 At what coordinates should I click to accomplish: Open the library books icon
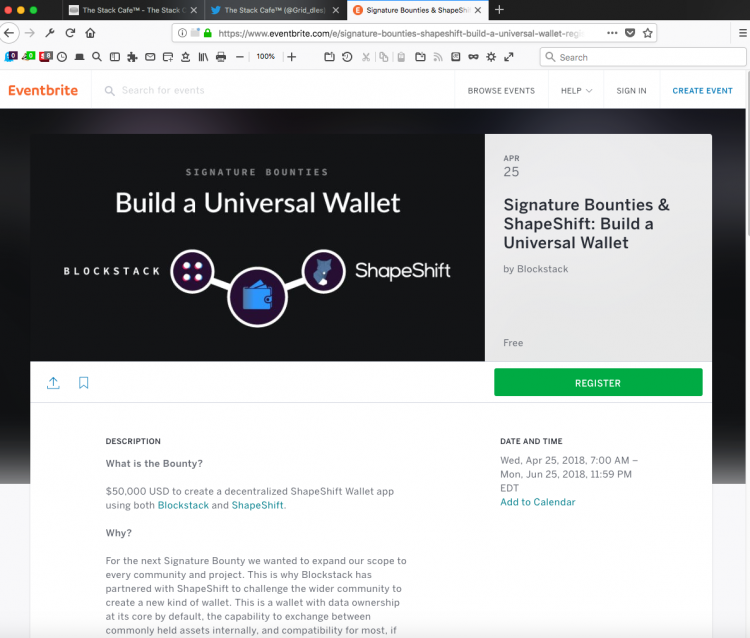tap(203, 57)
